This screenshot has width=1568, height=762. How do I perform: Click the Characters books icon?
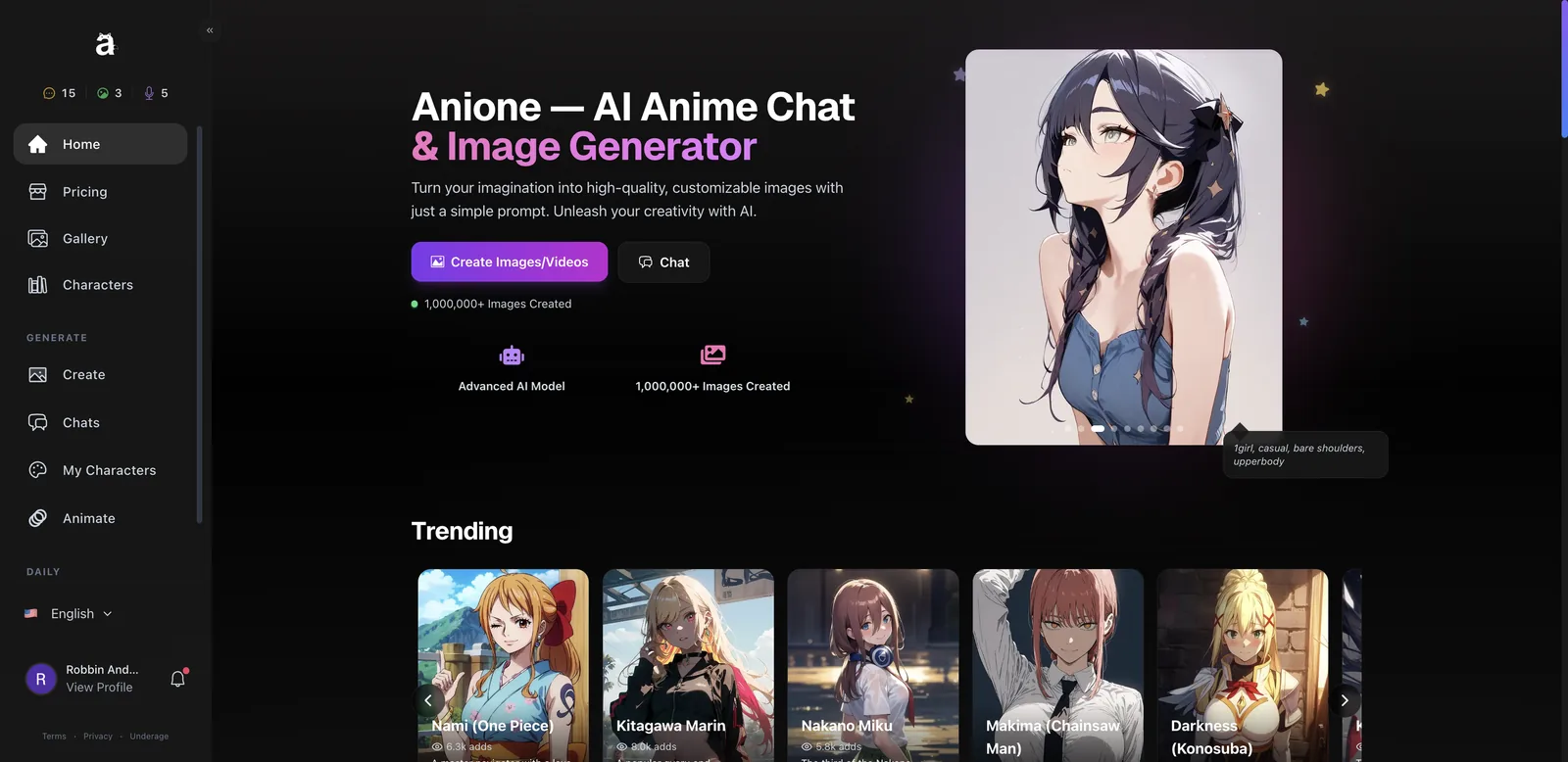38,285
